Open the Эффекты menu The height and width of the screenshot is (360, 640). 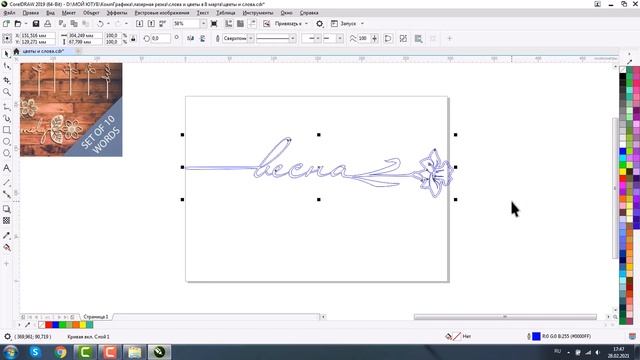pos(117,13)
